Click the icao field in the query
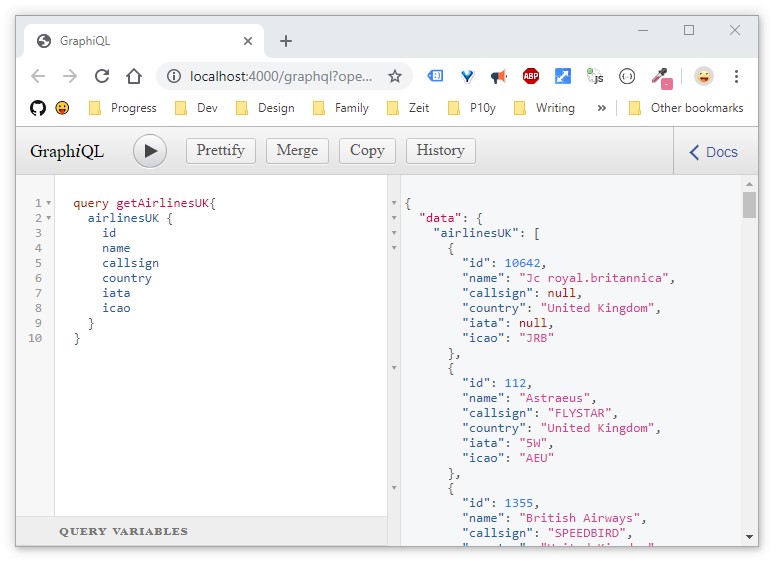 tap(116, 308)
